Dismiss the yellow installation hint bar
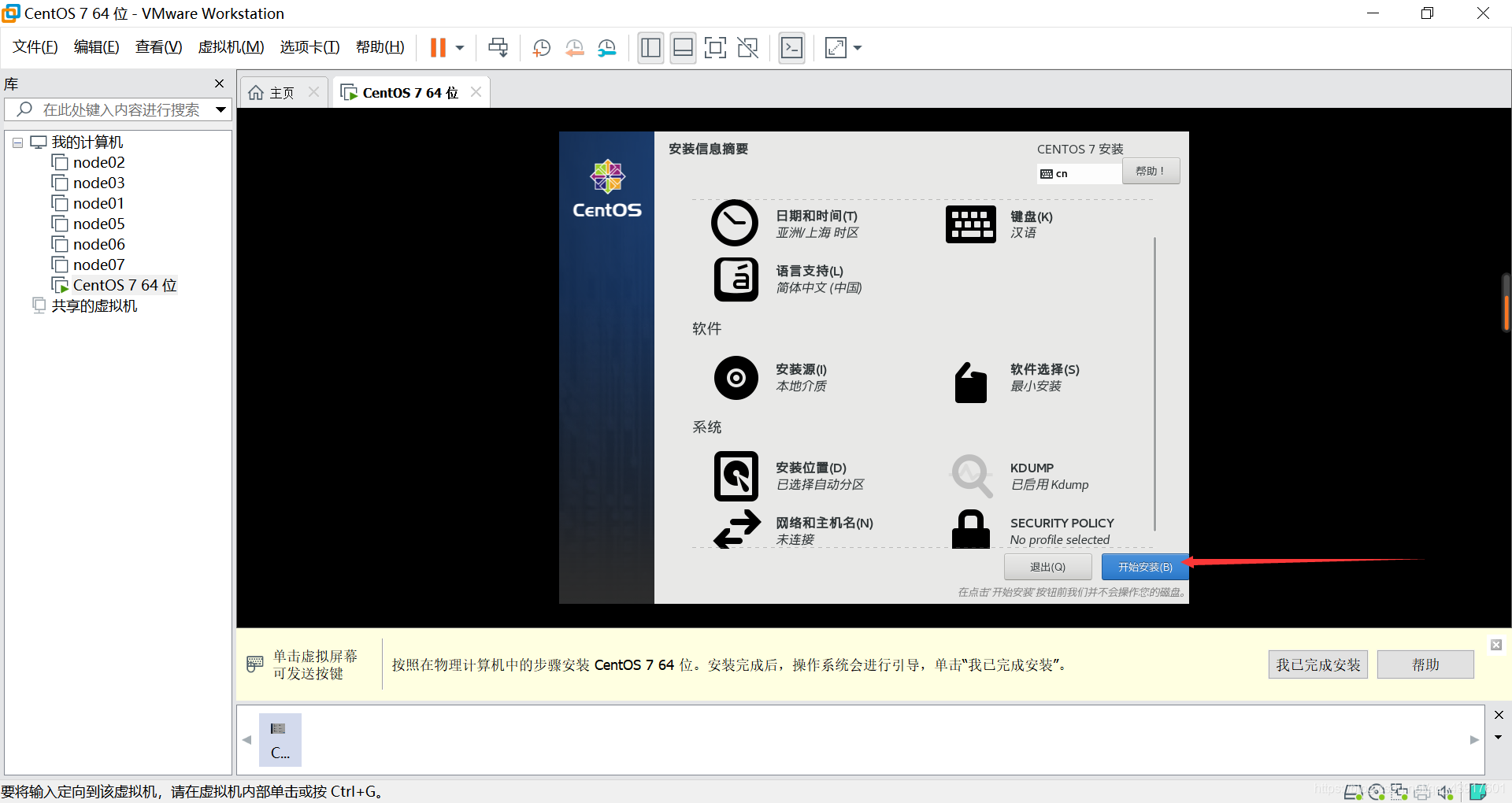 click(1496, 645)
